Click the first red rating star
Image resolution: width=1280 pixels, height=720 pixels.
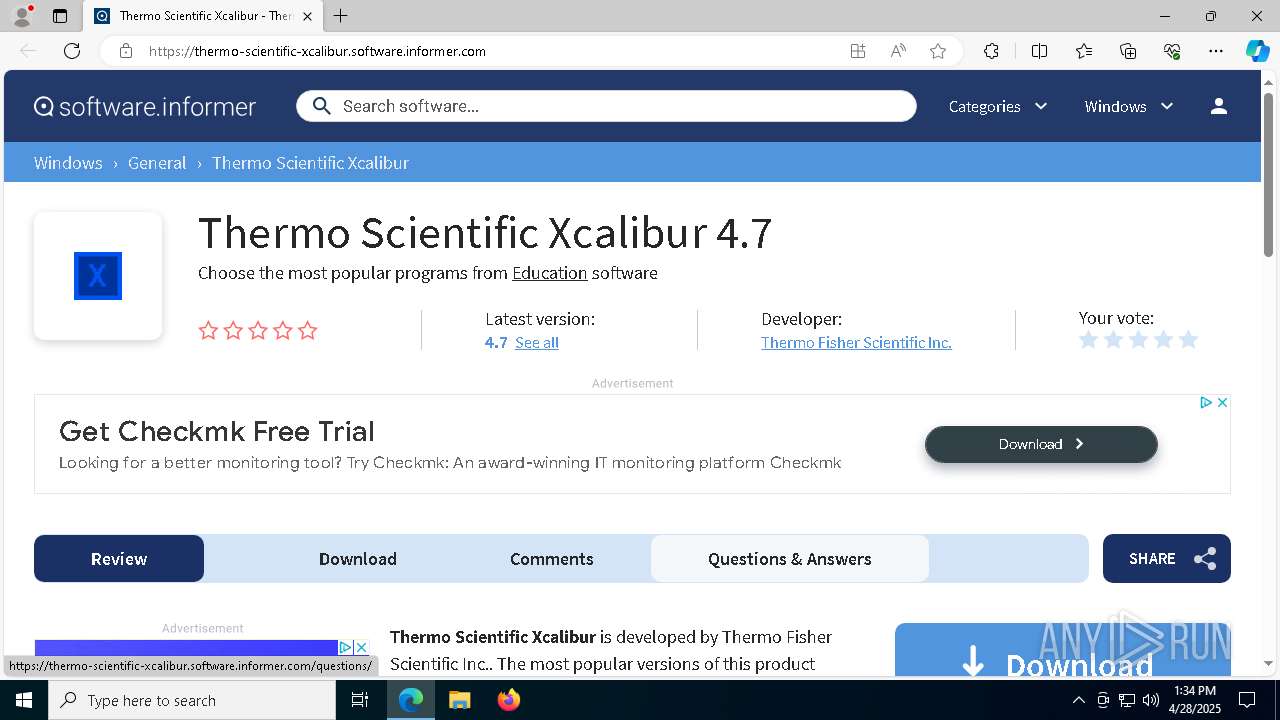[208, 330]
